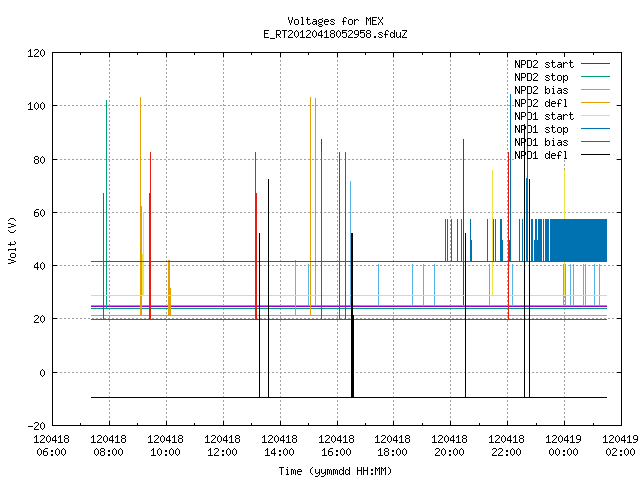Image resolution: width=640 pixels, height=480 pixels.
Task: Click the "NPD2 defl" legend label
Action: pyautogui.click(x=541, y=103)
